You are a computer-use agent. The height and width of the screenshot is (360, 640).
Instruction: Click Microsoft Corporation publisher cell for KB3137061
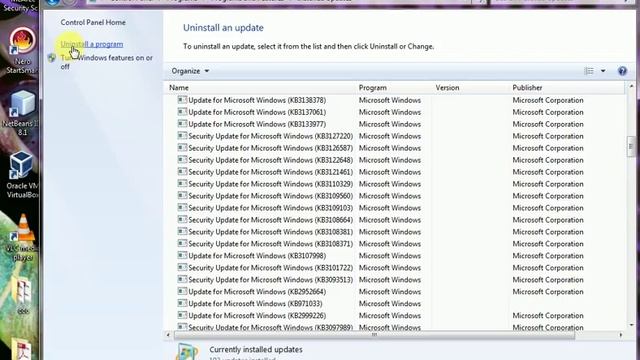point(548,112)
